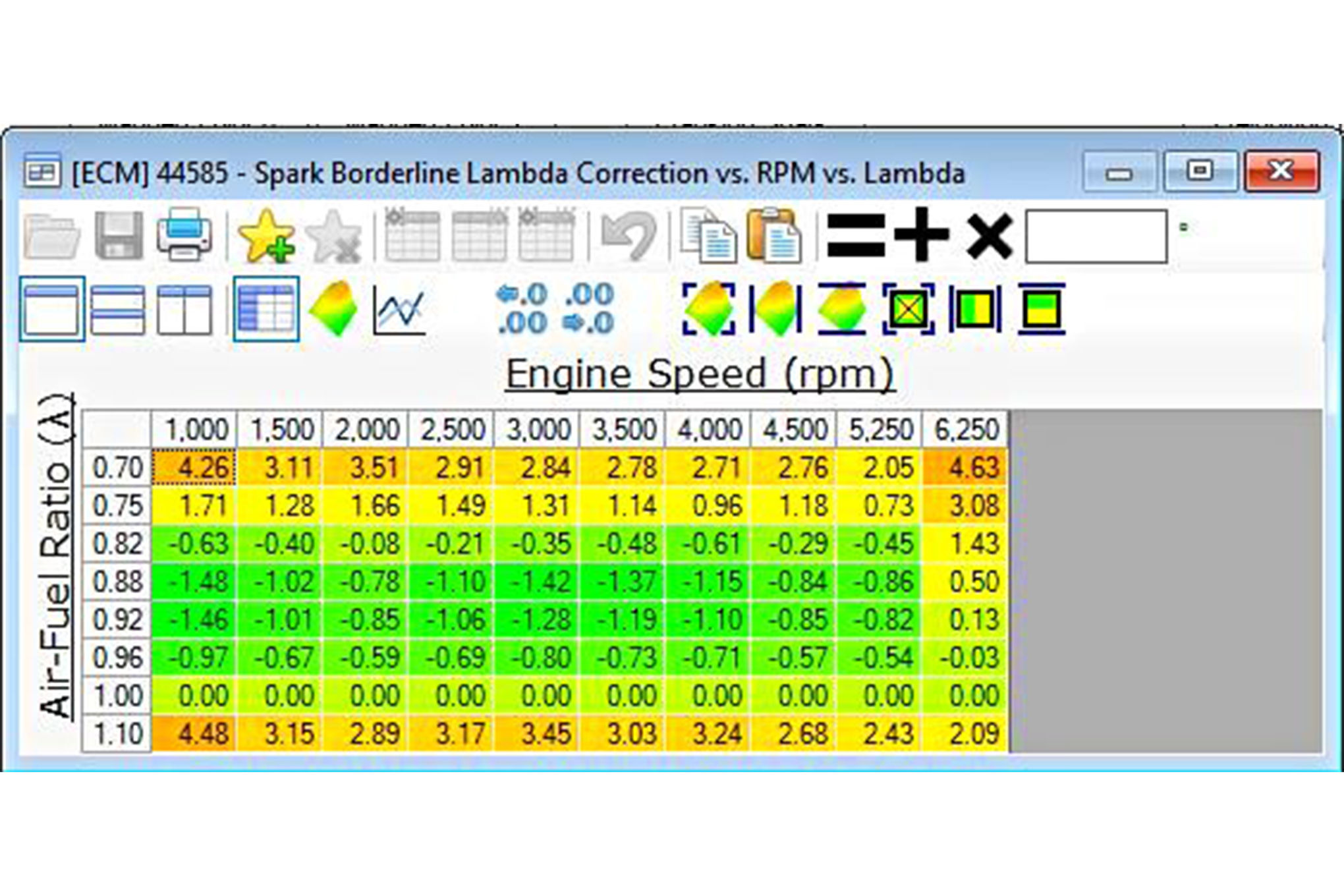Select the cell with value 4.63

[x=965, y=468]
